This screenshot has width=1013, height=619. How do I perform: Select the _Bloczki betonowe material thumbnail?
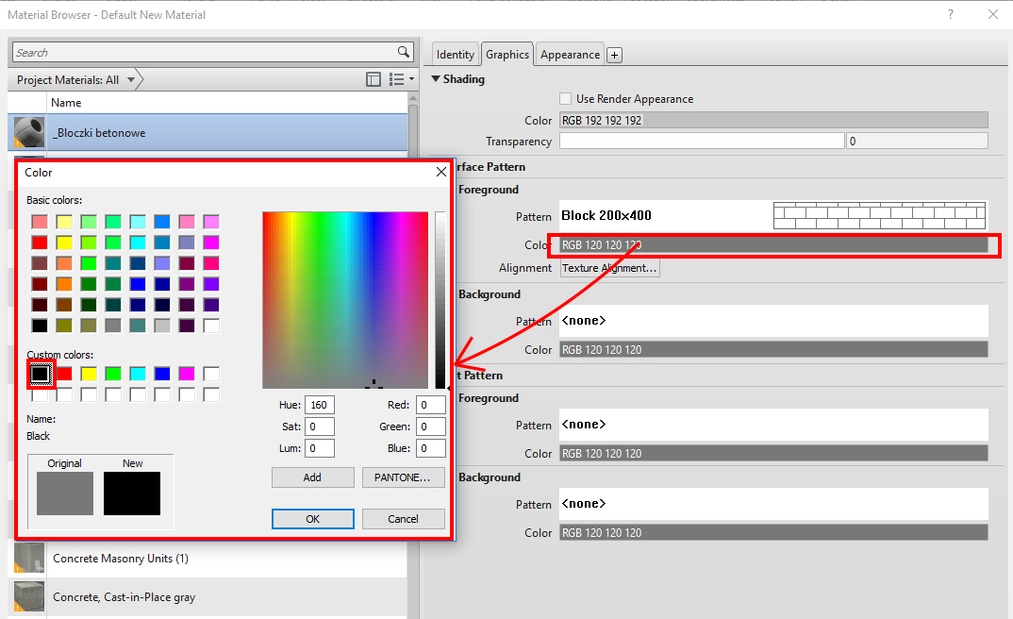click(28, 131)
